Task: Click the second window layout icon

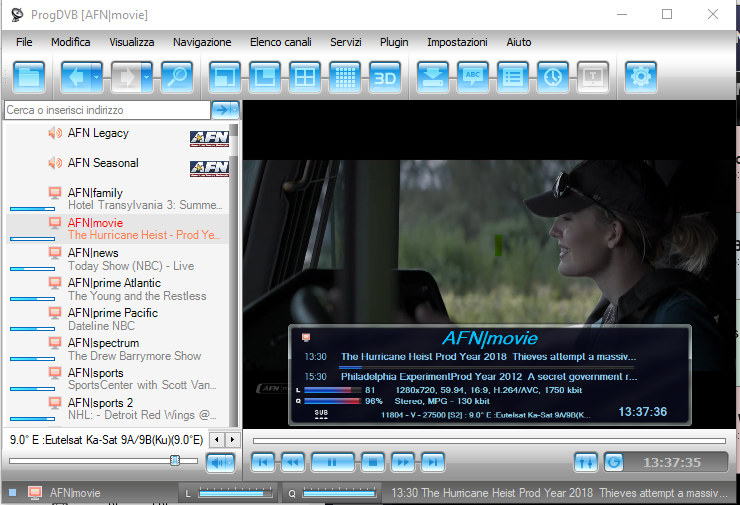Action: point(265,77)
